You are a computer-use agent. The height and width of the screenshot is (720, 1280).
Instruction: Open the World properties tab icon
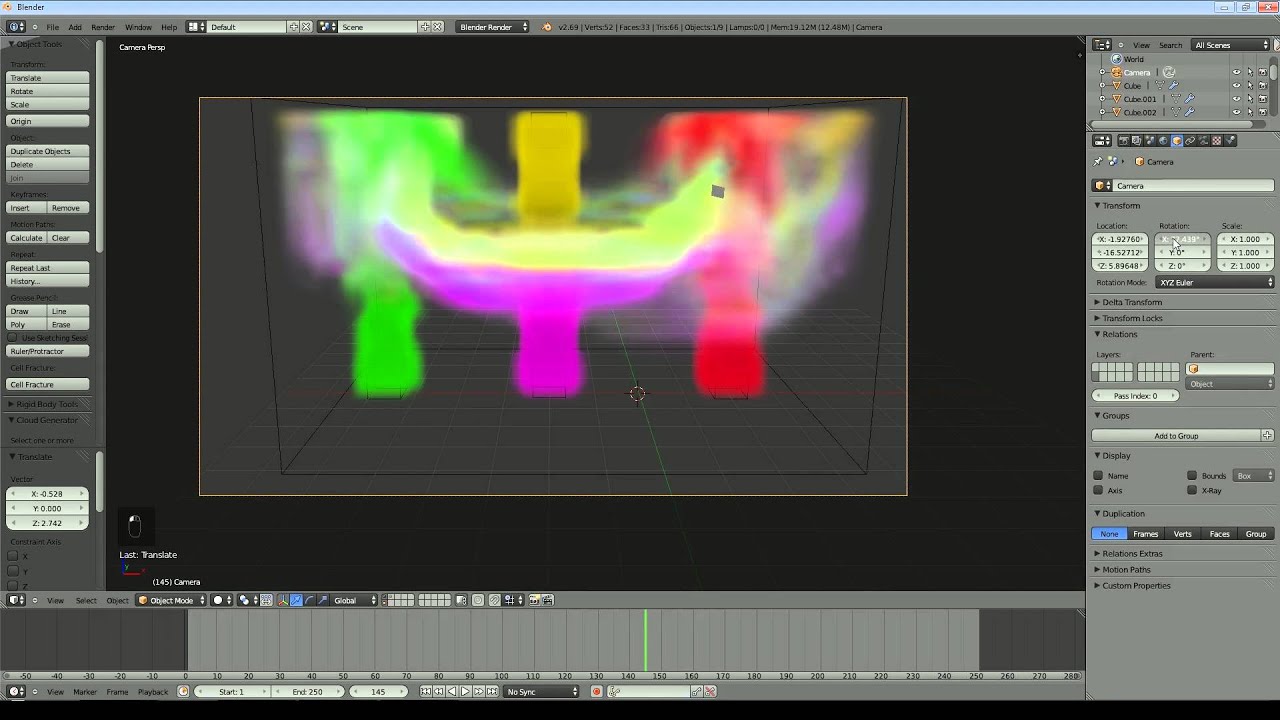[1163, 141]
